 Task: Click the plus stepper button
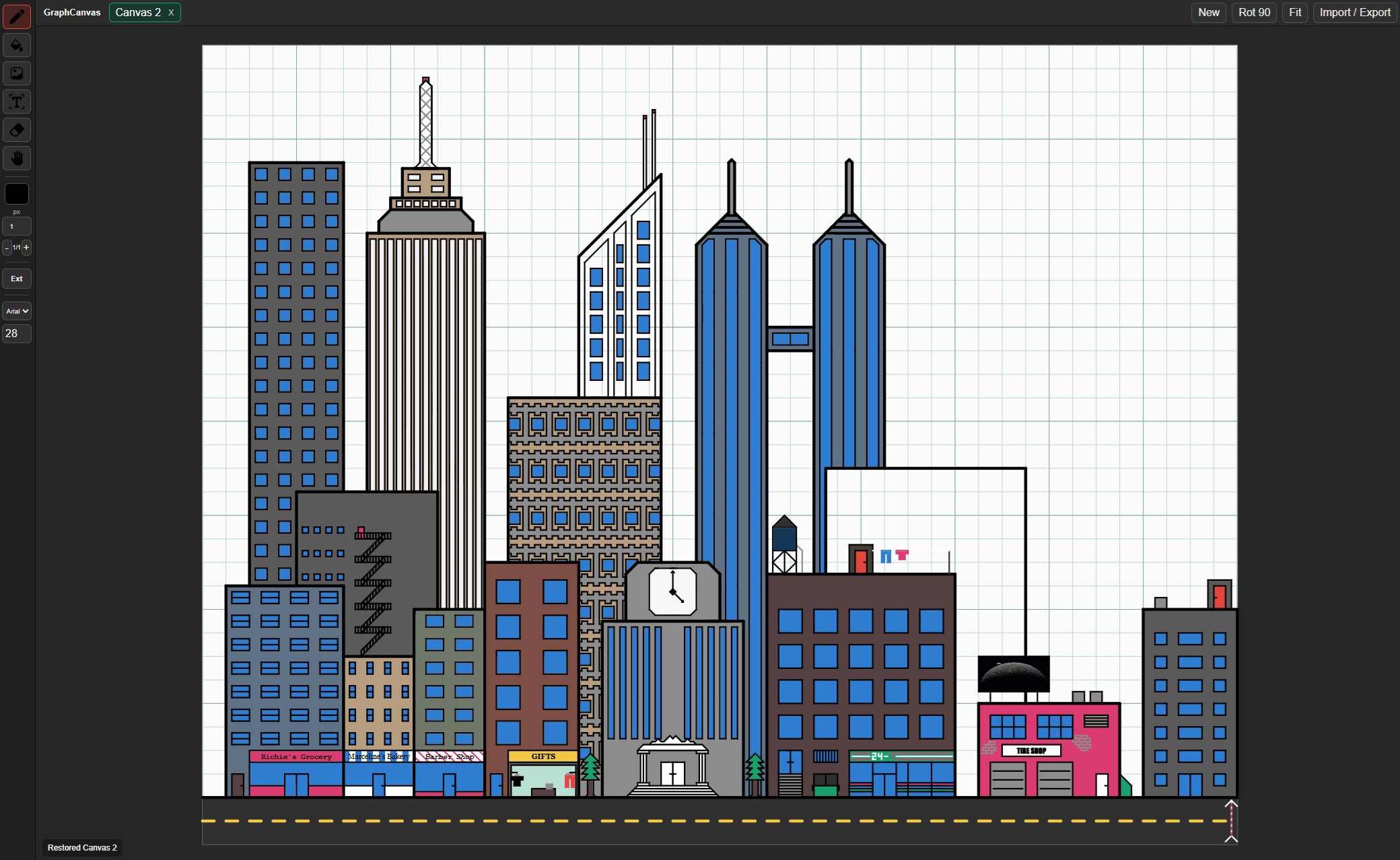point(26,248)
